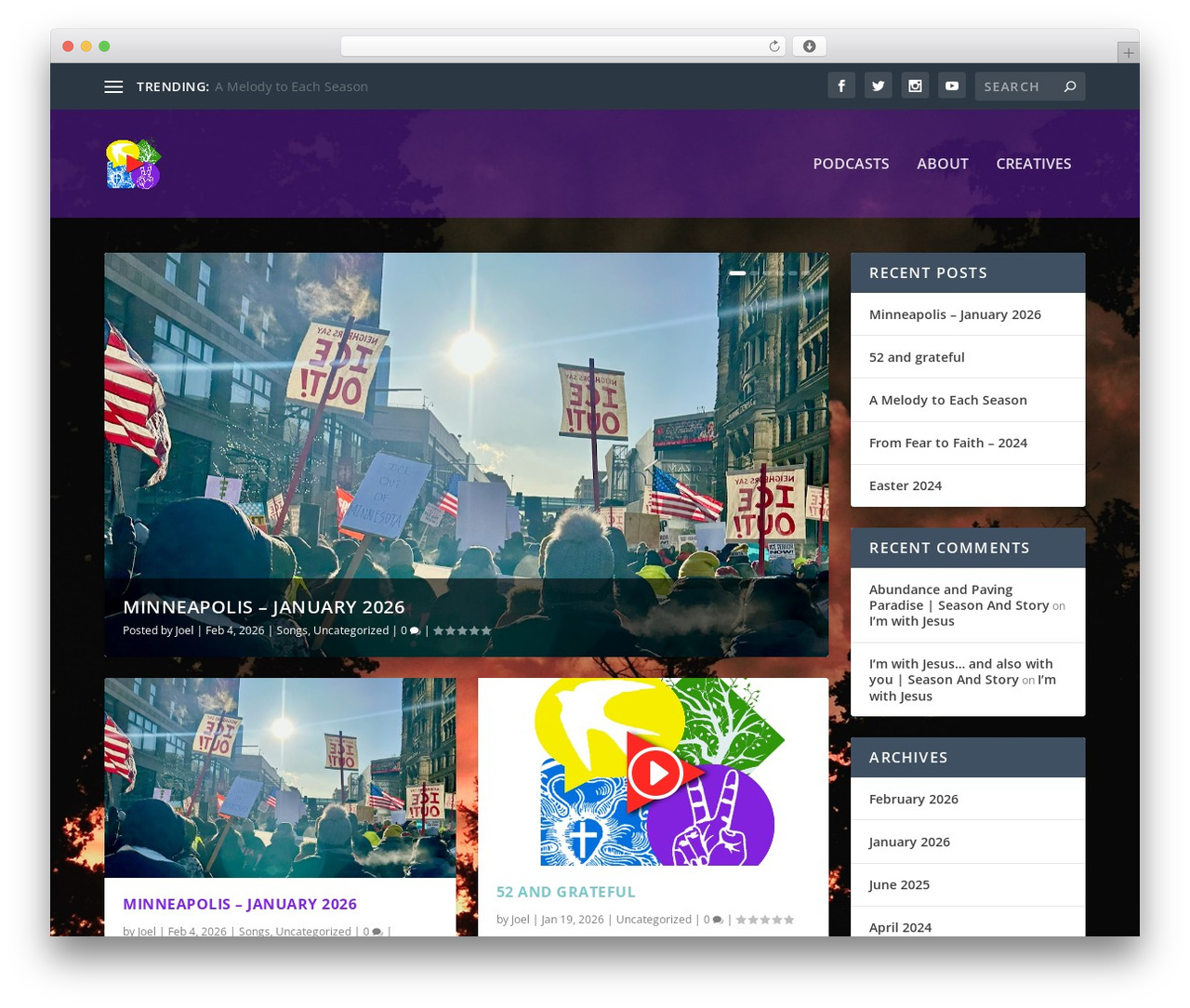Select the first slider pagination dot
The height and width of the screenshot is (1008, 1190).
[x=737, y=273]
